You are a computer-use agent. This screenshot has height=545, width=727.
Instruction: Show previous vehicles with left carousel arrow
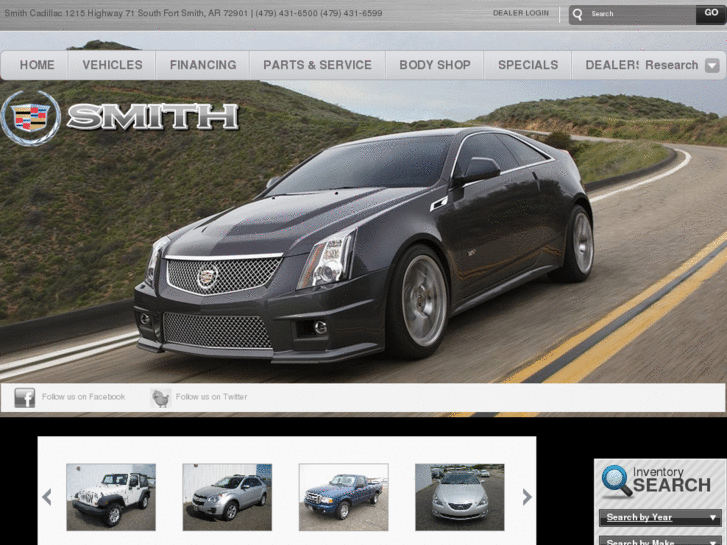pos(47,497)
